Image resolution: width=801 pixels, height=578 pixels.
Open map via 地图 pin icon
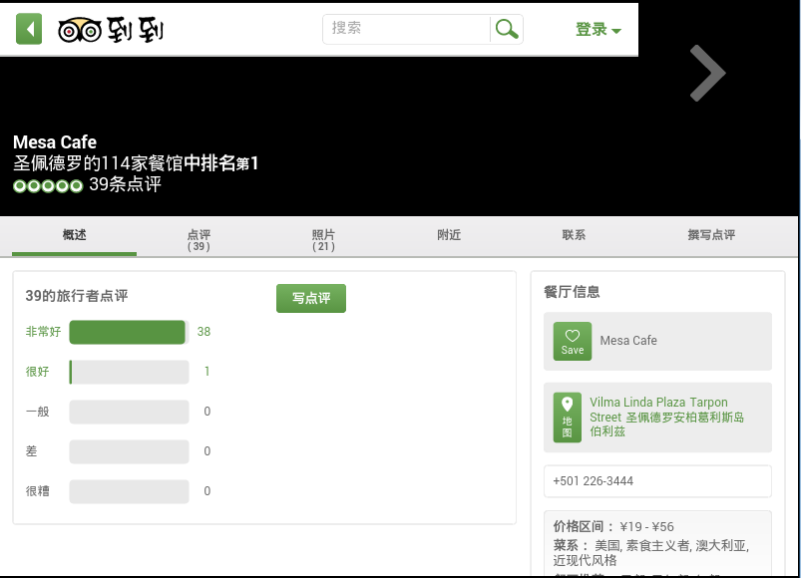[567, 417]
